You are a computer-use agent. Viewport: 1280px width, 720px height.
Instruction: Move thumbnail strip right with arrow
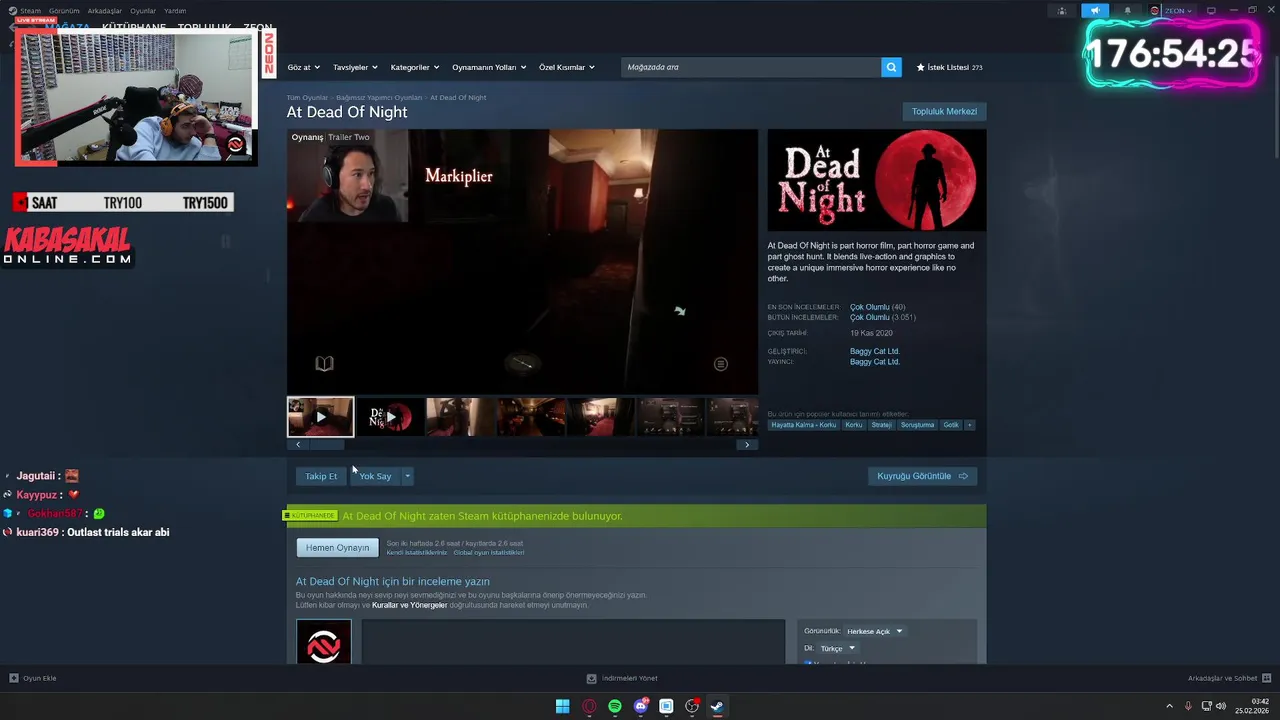tap(747, 445)
